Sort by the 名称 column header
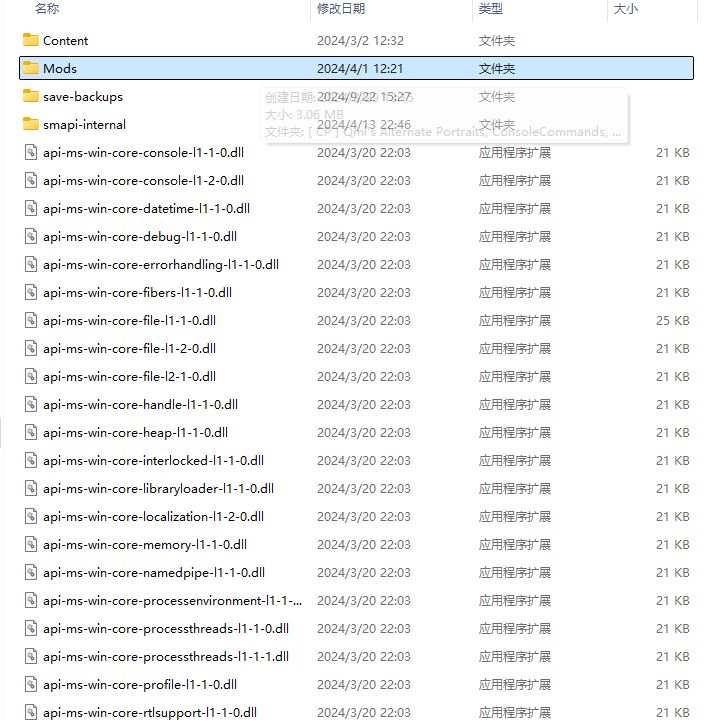The image size is (713, 724). (47, 8)
